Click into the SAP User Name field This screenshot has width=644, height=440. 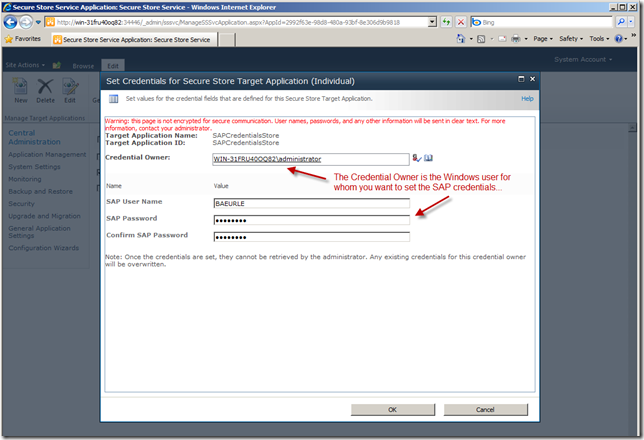point(311,203)
